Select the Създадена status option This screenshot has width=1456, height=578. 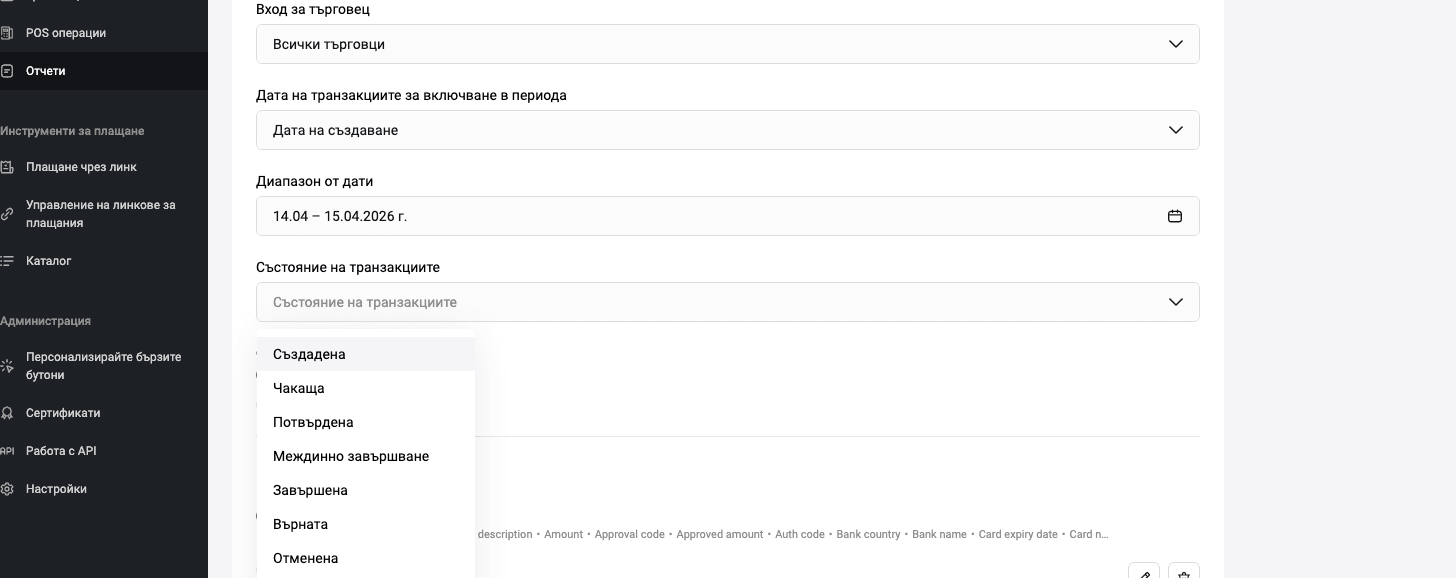click(309, 354)
